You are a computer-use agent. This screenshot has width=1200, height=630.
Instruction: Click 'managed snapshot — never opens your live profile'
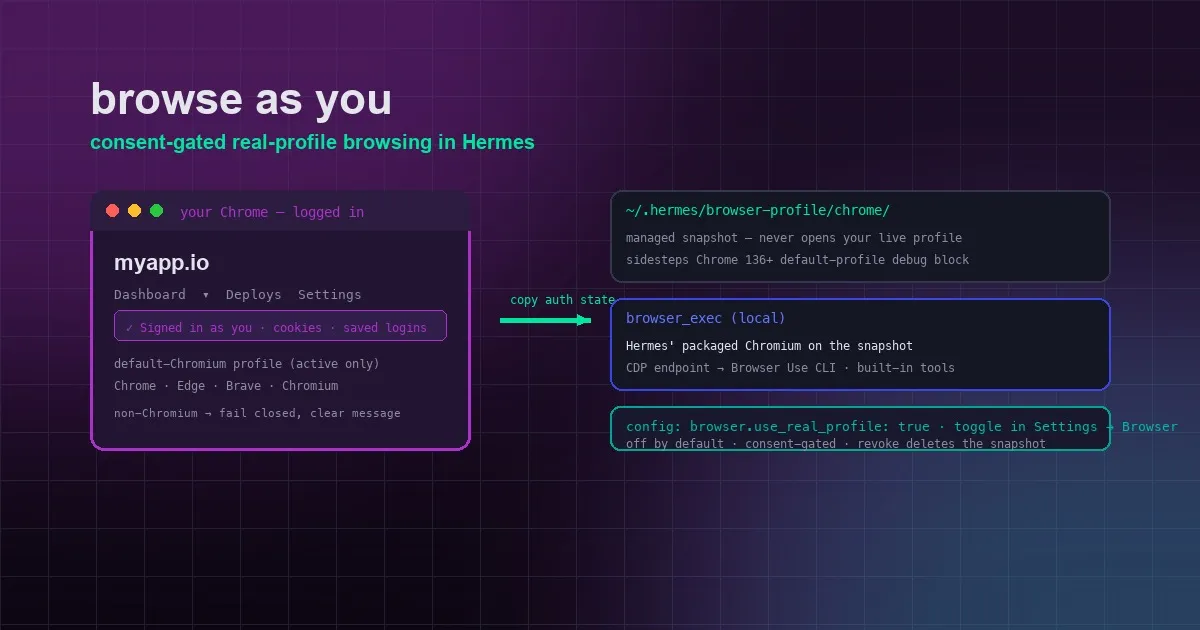coord(794,238)
